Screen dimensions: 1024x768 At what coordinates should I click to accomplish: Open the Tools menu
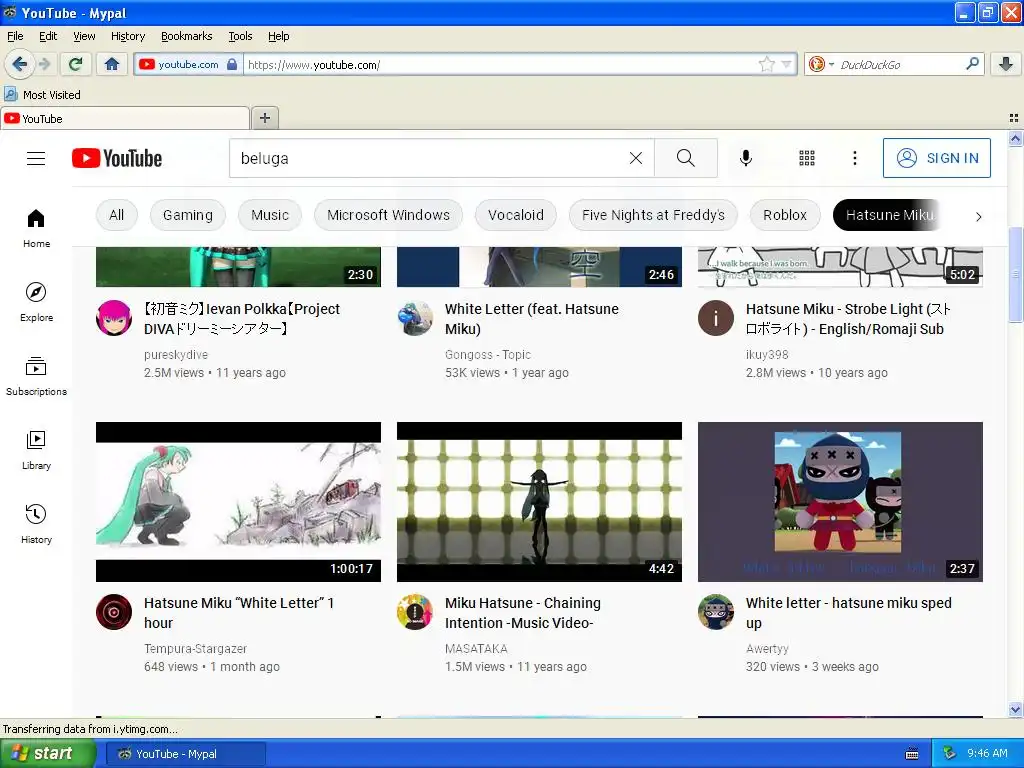(240, 36)
